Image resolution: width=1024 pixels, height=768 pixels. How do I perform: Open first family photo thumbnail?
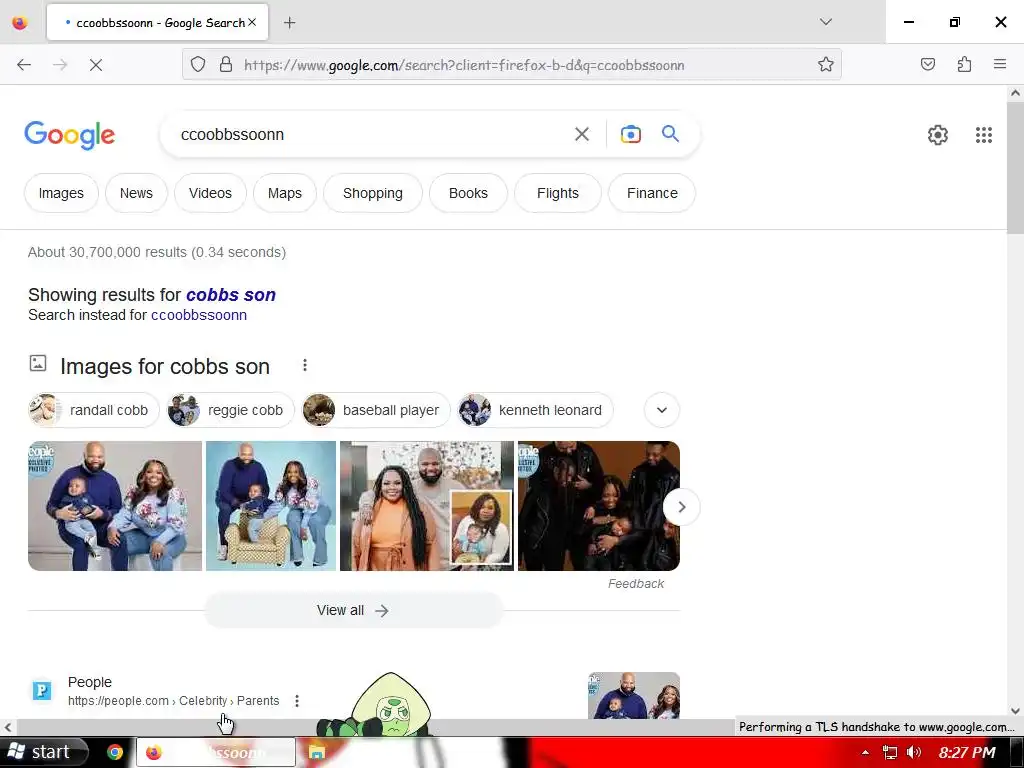115,506
